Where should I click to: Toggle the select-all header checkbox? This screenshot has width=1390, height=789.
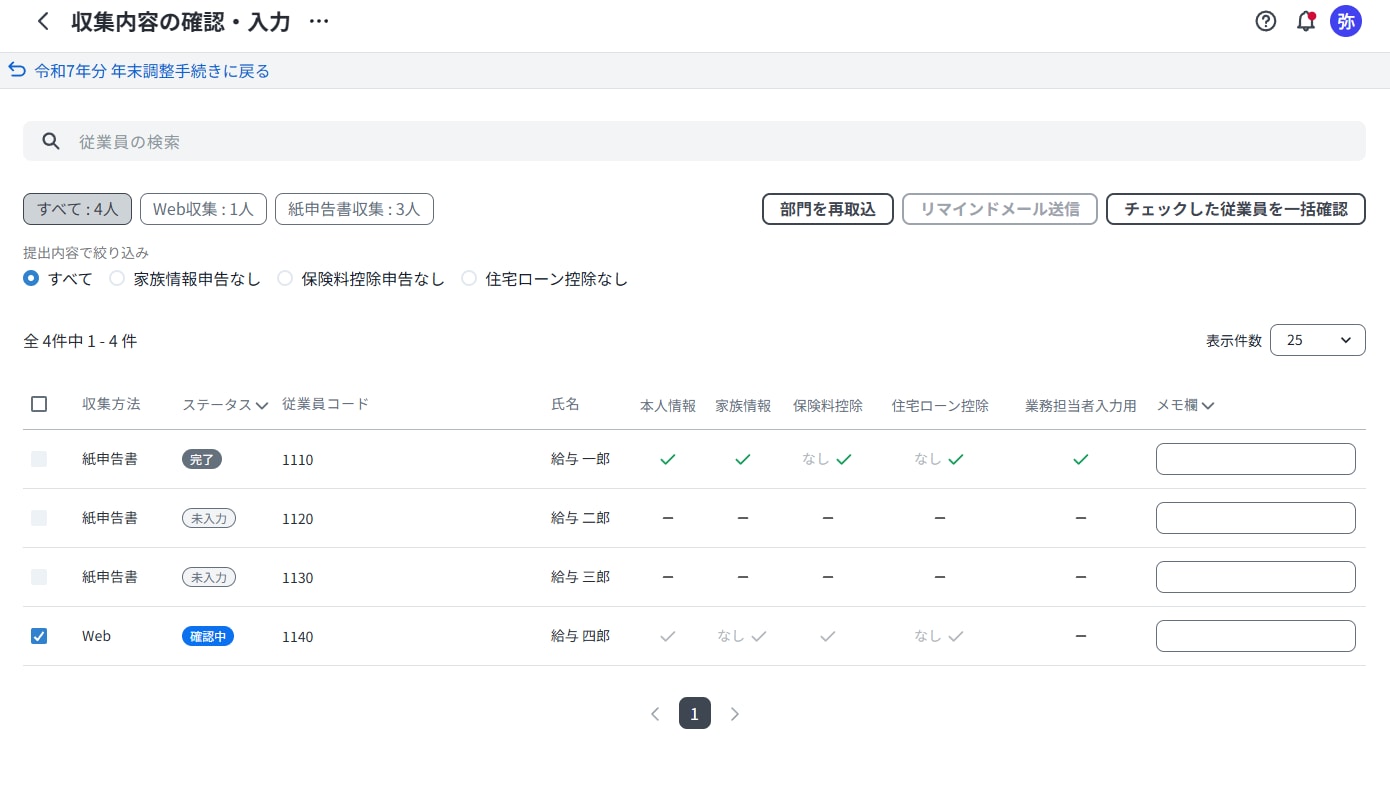coord(39,404)
